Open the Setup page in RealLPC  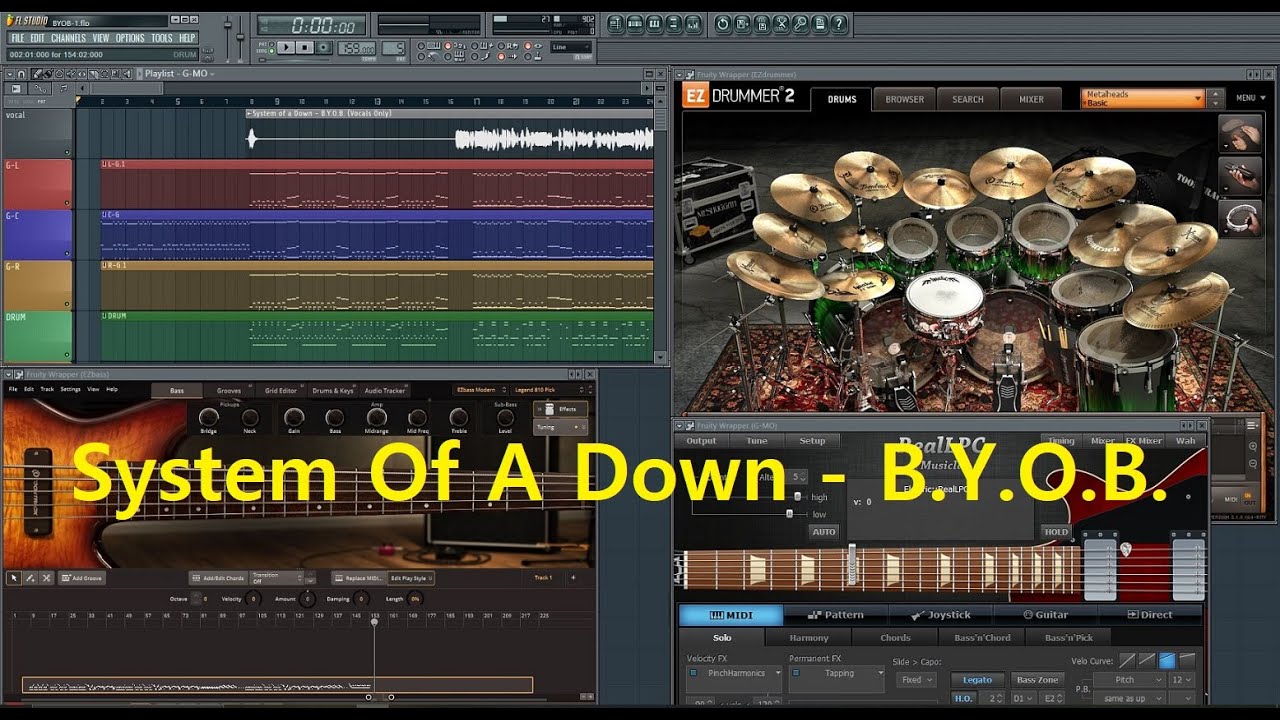tap(812, 440)
